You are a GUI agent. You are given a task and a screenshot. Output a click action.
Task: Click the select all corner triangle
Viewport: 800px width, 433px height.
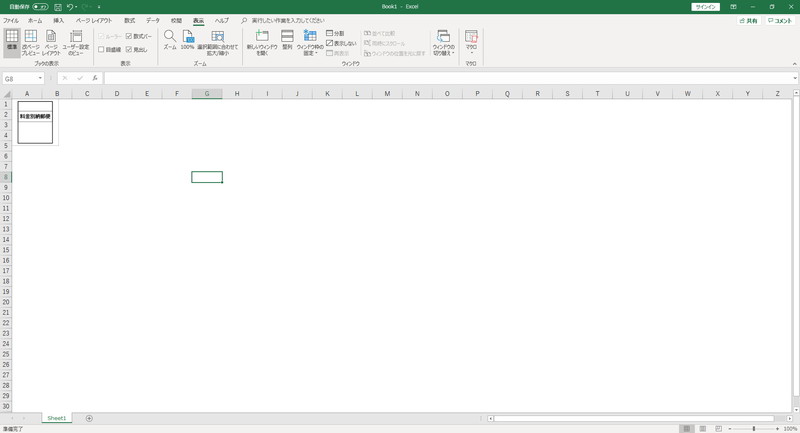[6, 94]
